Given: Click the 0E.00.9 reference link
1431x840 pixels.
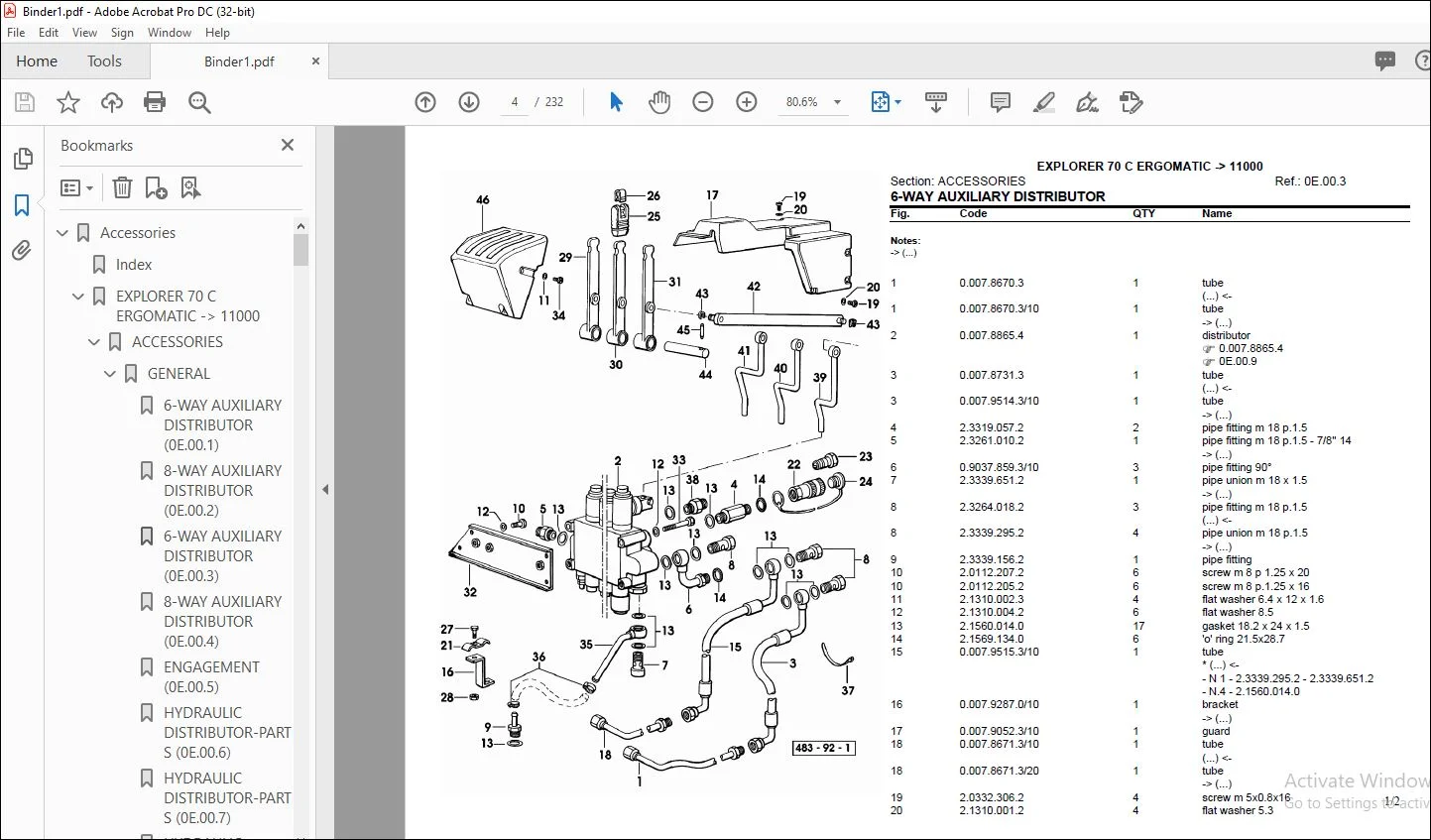Looking at the screenshot, I should tap(1238, 361).
